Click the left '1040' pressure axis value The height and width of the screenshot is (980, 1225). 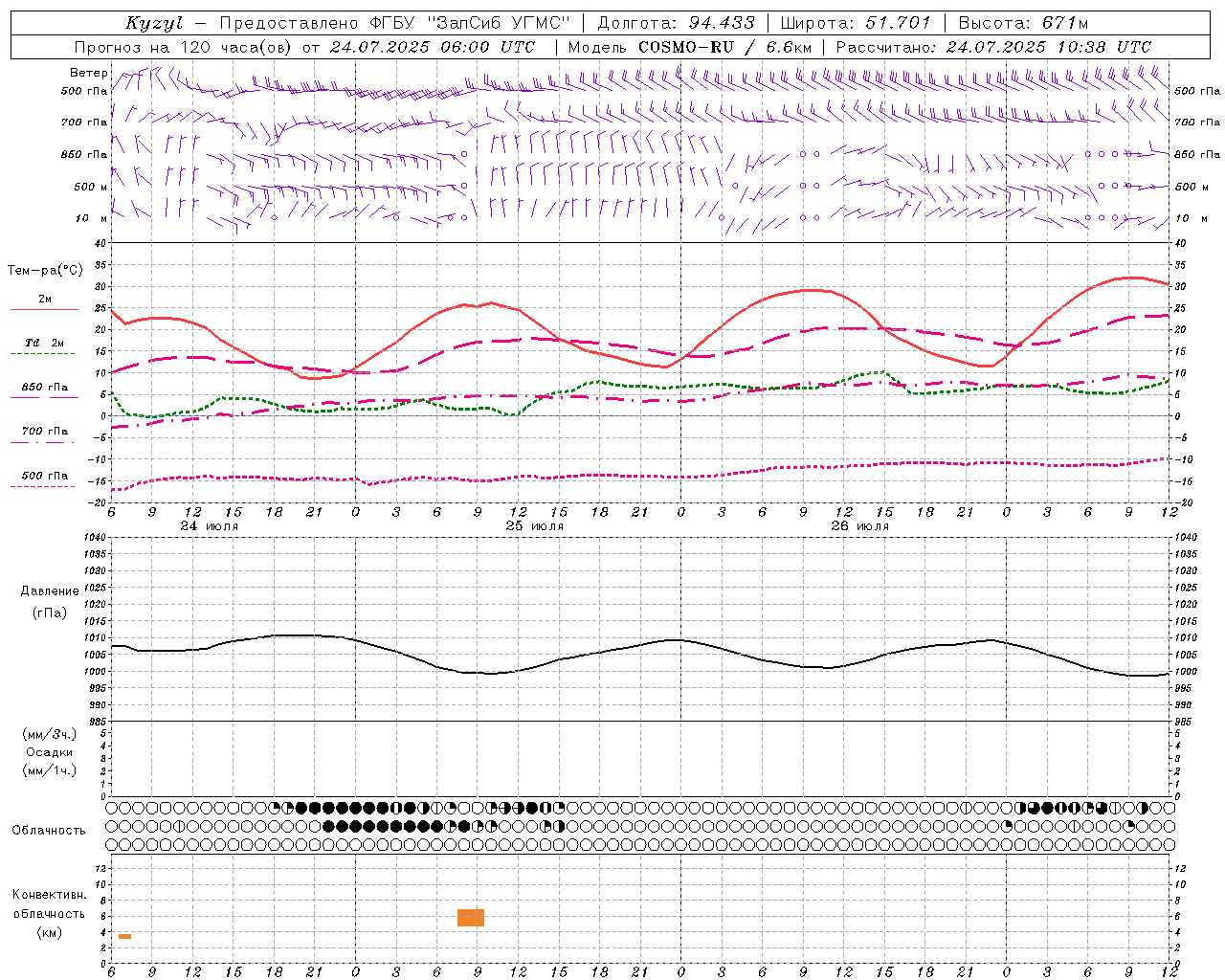pos(94,538)
